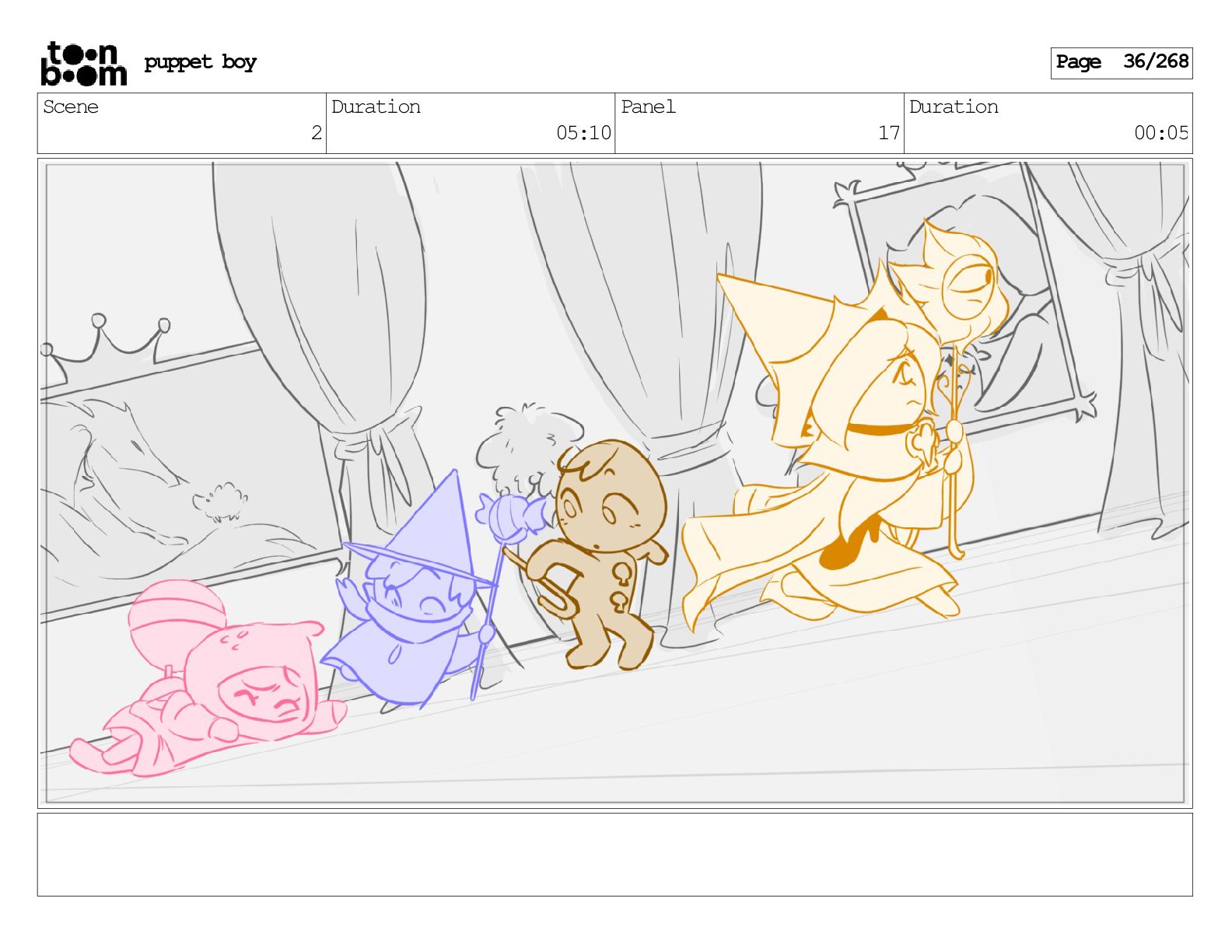The image size is (1232, 952).
Task: Click the 'Page 36/268' page indicator box
Action: (x=1121, y=62)
